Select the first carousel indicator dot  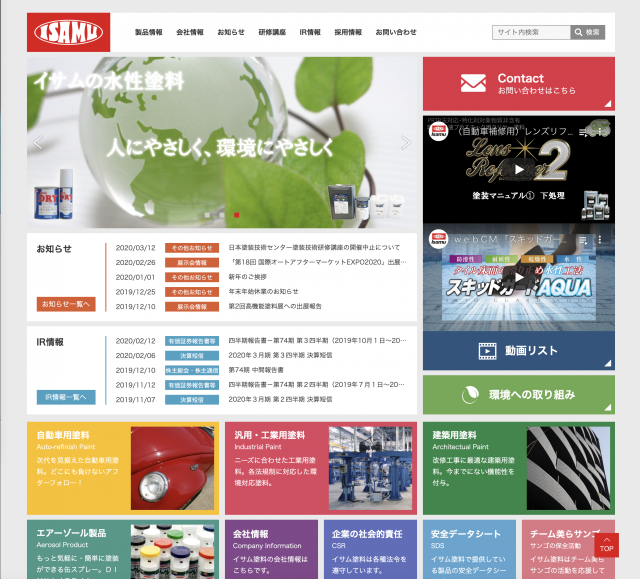[207, 215]
